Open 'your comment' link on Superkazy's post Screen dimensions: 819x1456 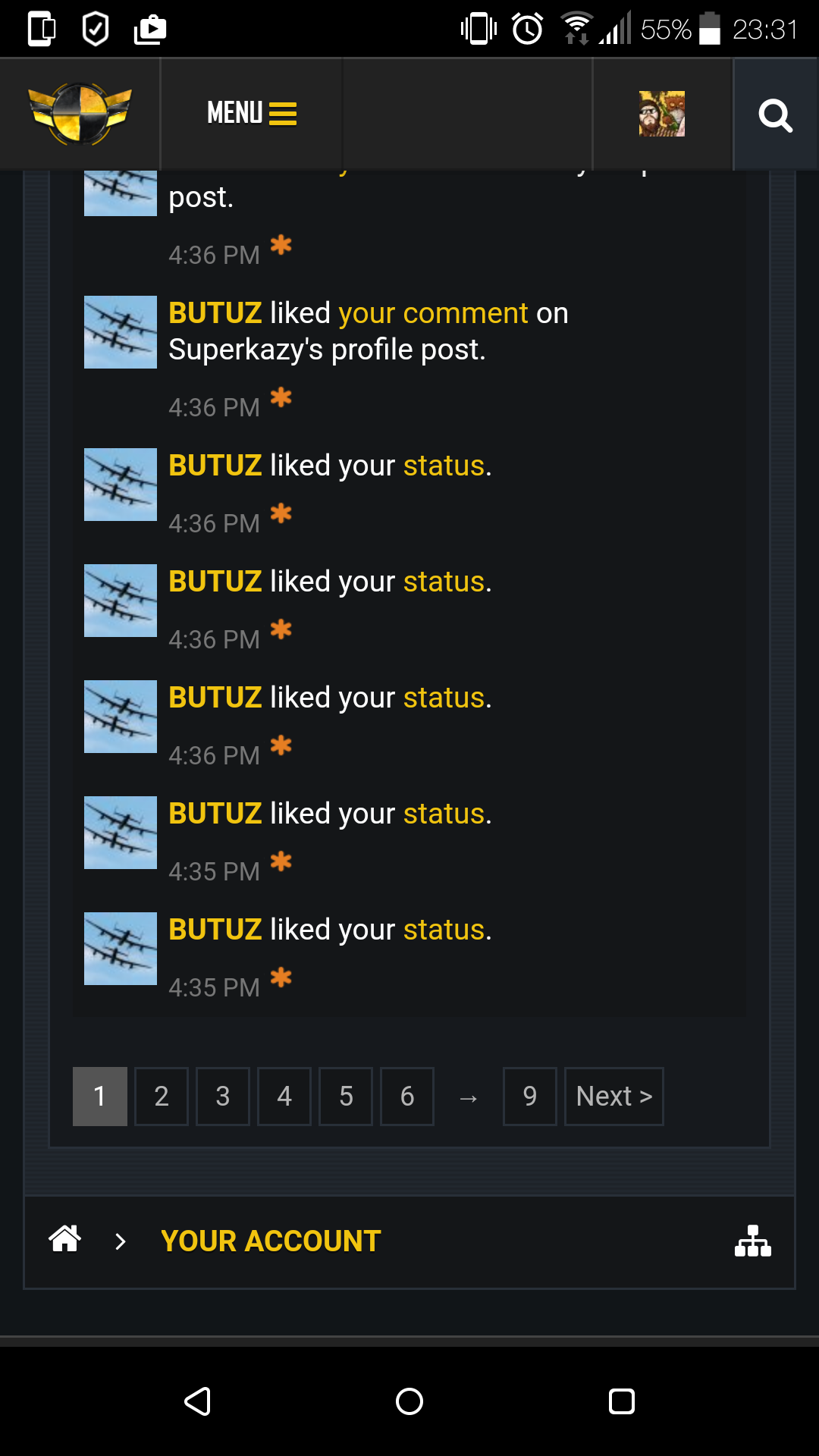433,313
